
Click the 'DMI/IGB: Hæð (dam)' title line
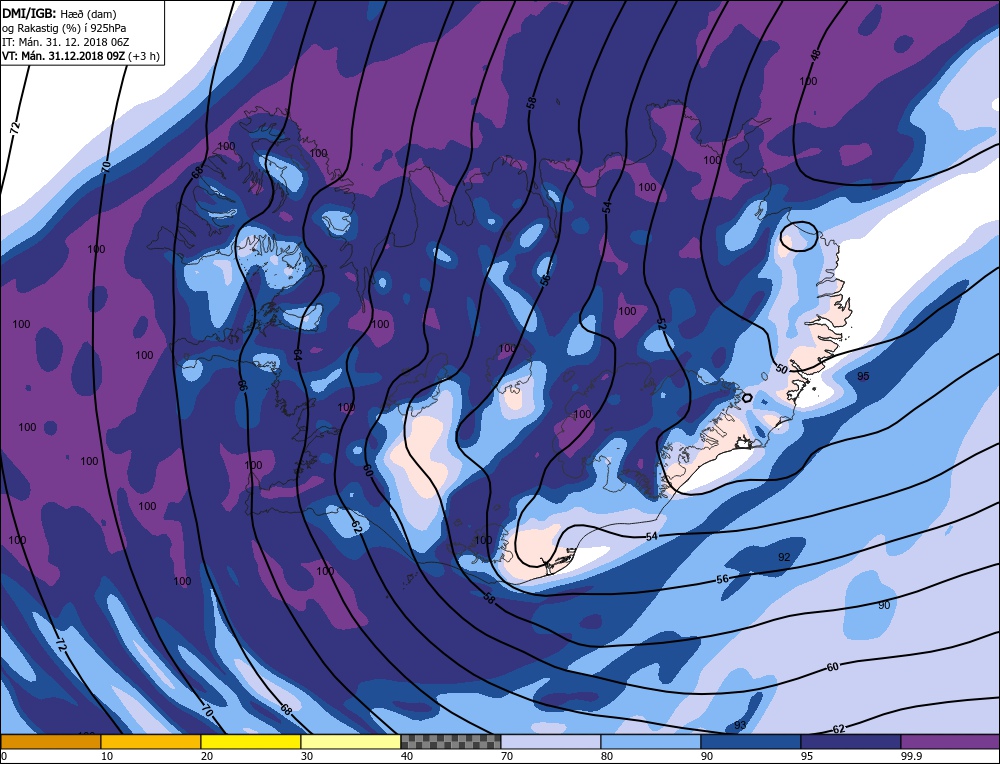click(59, 13)
